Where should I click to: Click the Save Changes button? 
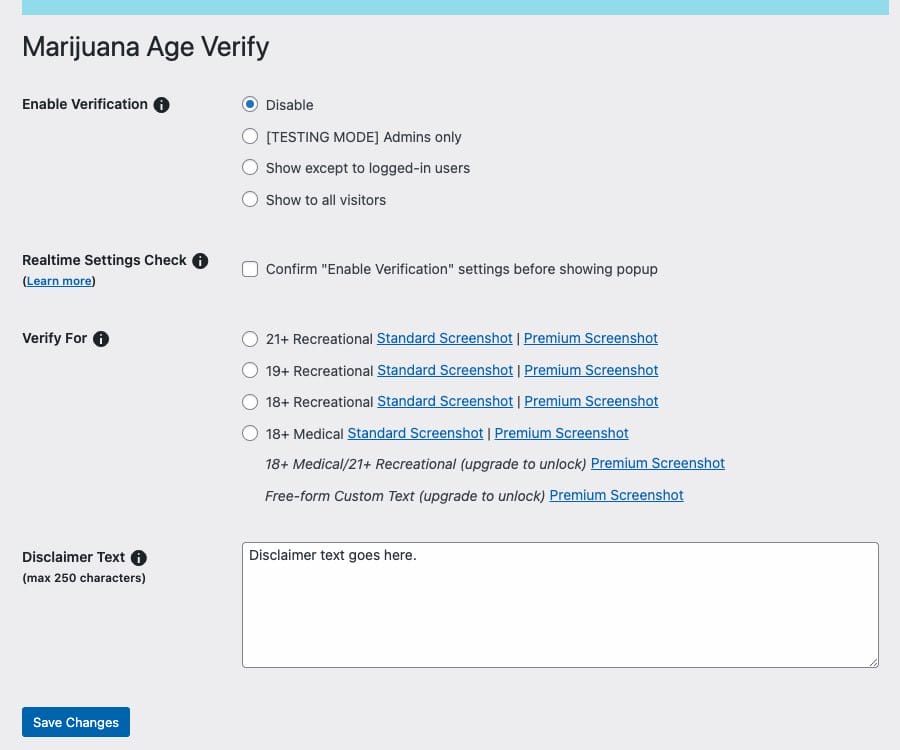(x=76, y=722)
